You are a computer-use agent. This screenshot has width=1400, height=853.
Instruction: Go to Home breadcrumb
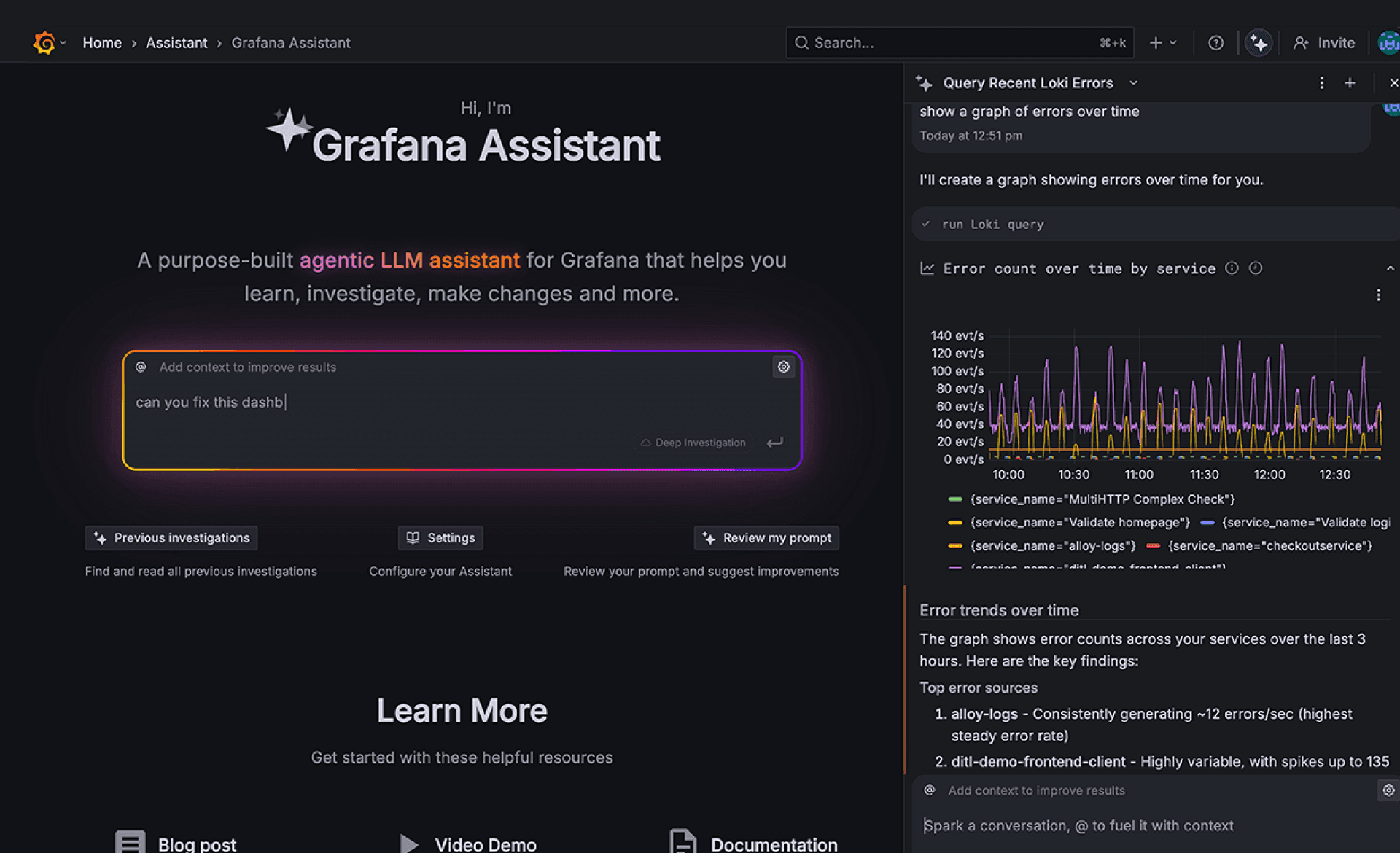[x=102, y=43]
